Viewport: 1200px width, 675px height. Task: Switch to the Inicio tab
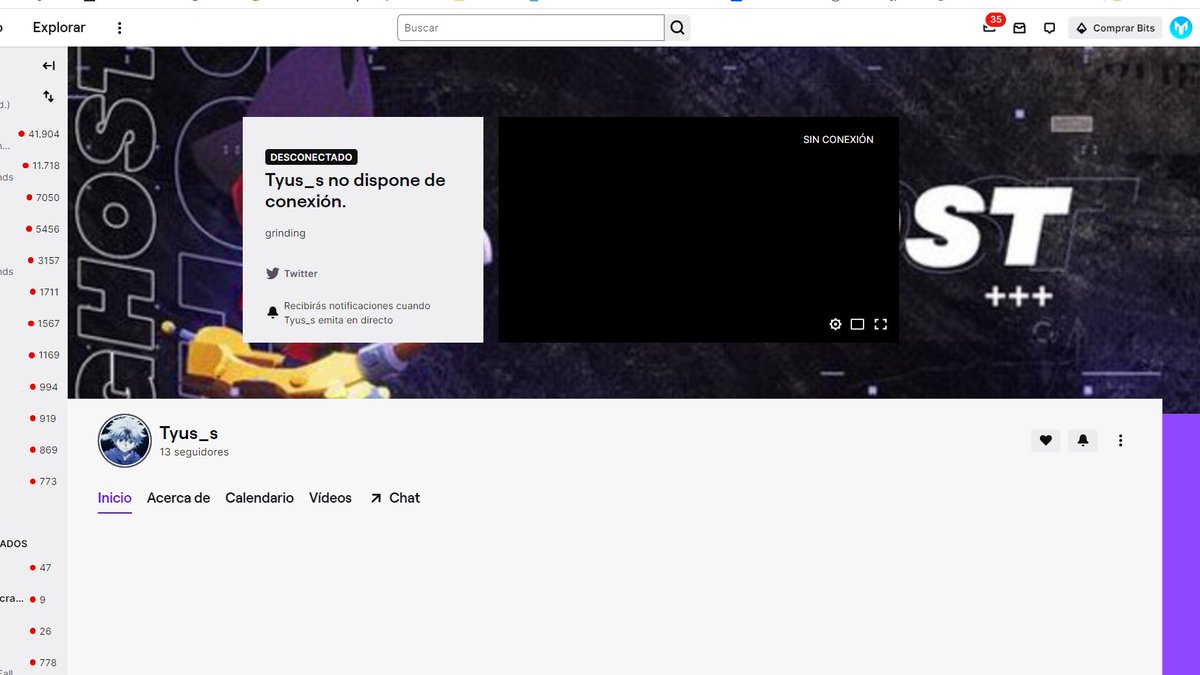point(115,498)
